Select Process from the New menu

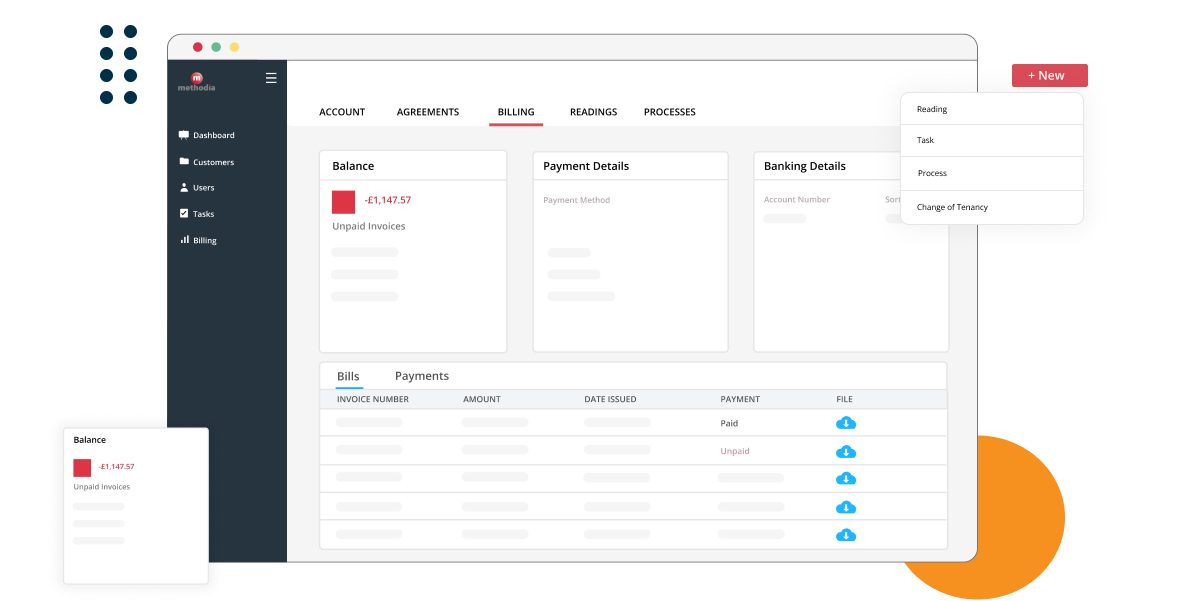coord(932,173)
